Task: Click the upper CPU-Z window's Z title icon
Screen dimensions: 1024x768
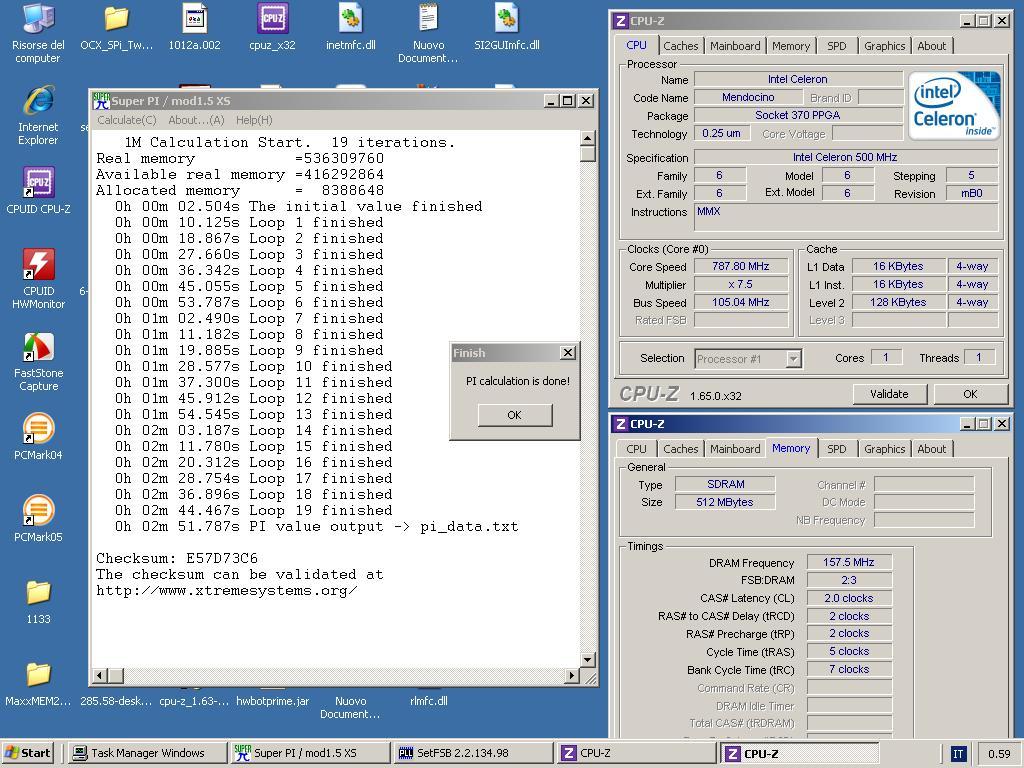Action: click(621, 21)
